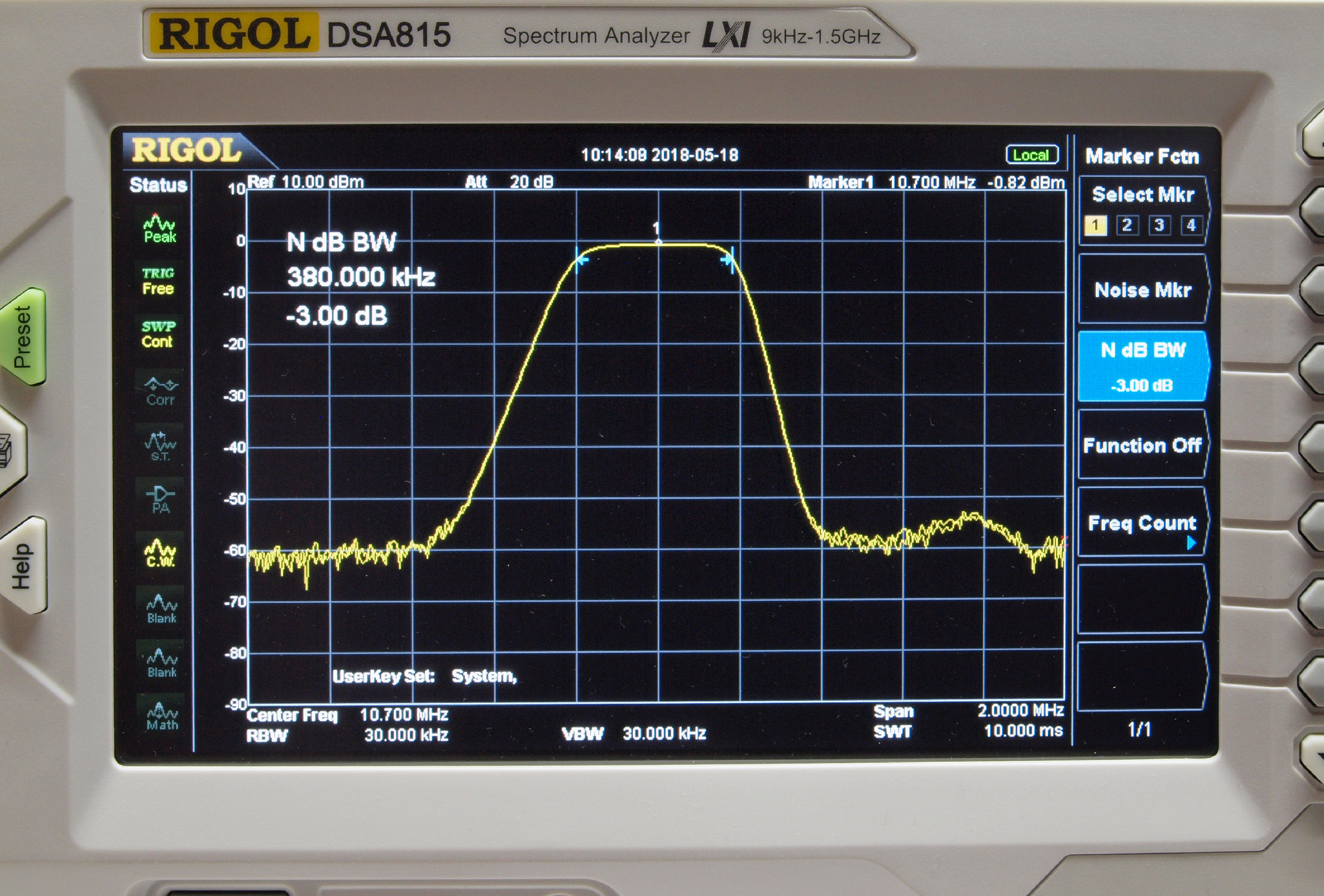Click the Math trace status icon

pos(161,716)
